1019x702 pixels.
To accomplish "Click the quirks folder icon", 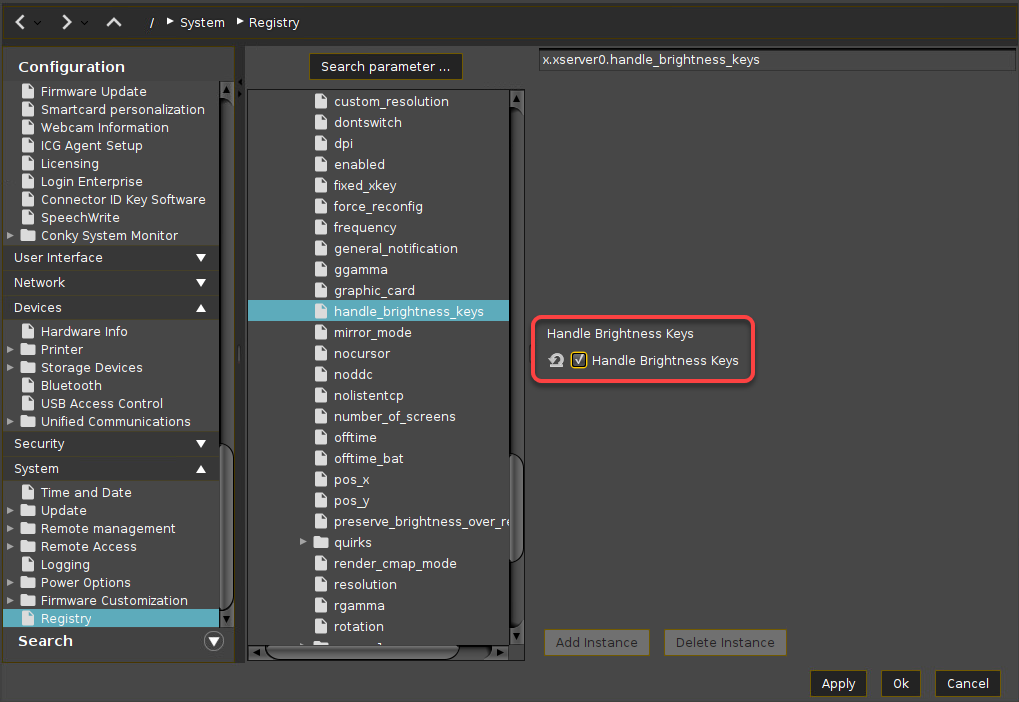I will (321, 543).
